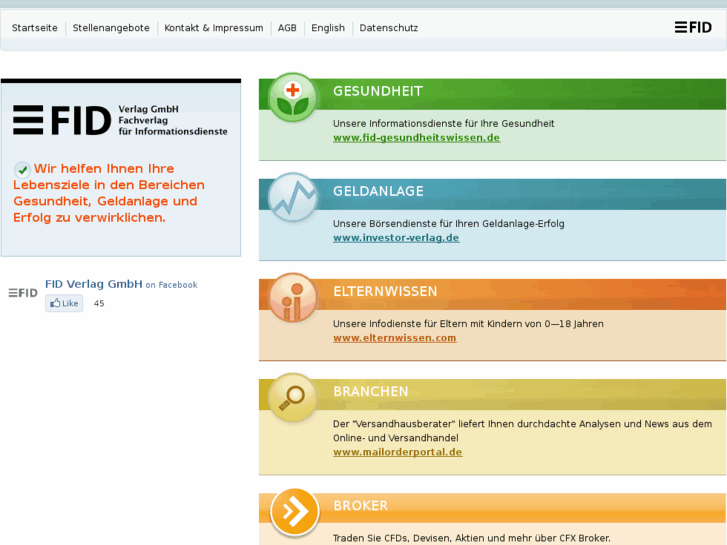
Task: Click the small FID Facebook profile logo
Action: [x=23, y=293]
